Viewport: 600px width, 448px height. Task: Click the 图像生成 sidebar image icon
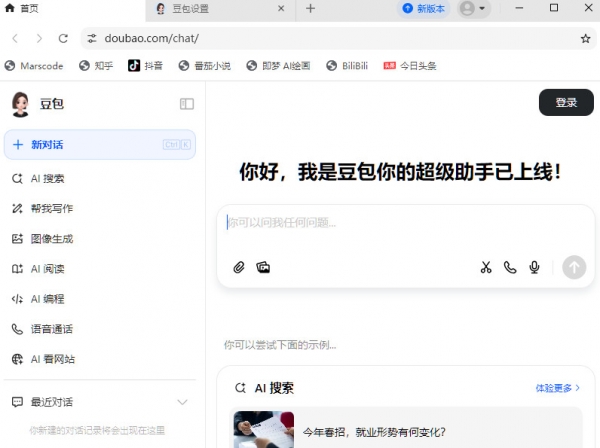point(18,239)
